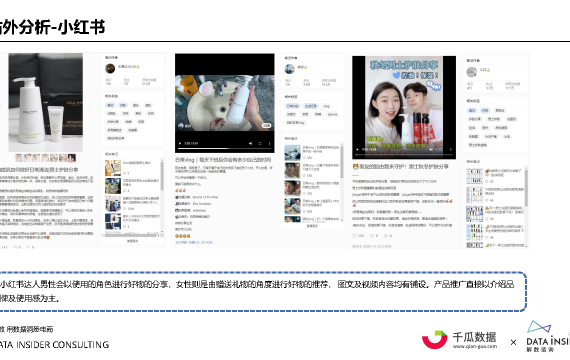The height and width of the screenshot is (360, 570).
Task: Enter fullscreen on the sink vlog video
Action: (260, 144)
